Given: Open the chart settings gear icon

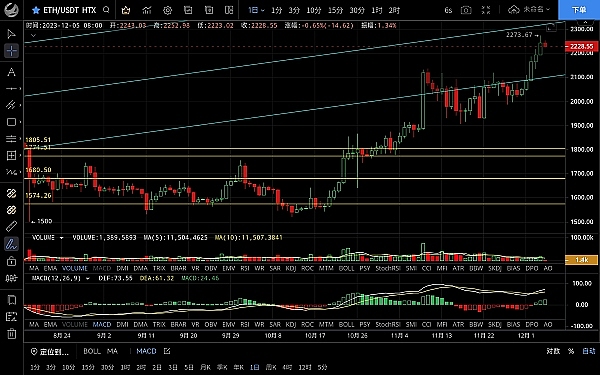Looking at the screenshot, I should click(x=167, y=10).
